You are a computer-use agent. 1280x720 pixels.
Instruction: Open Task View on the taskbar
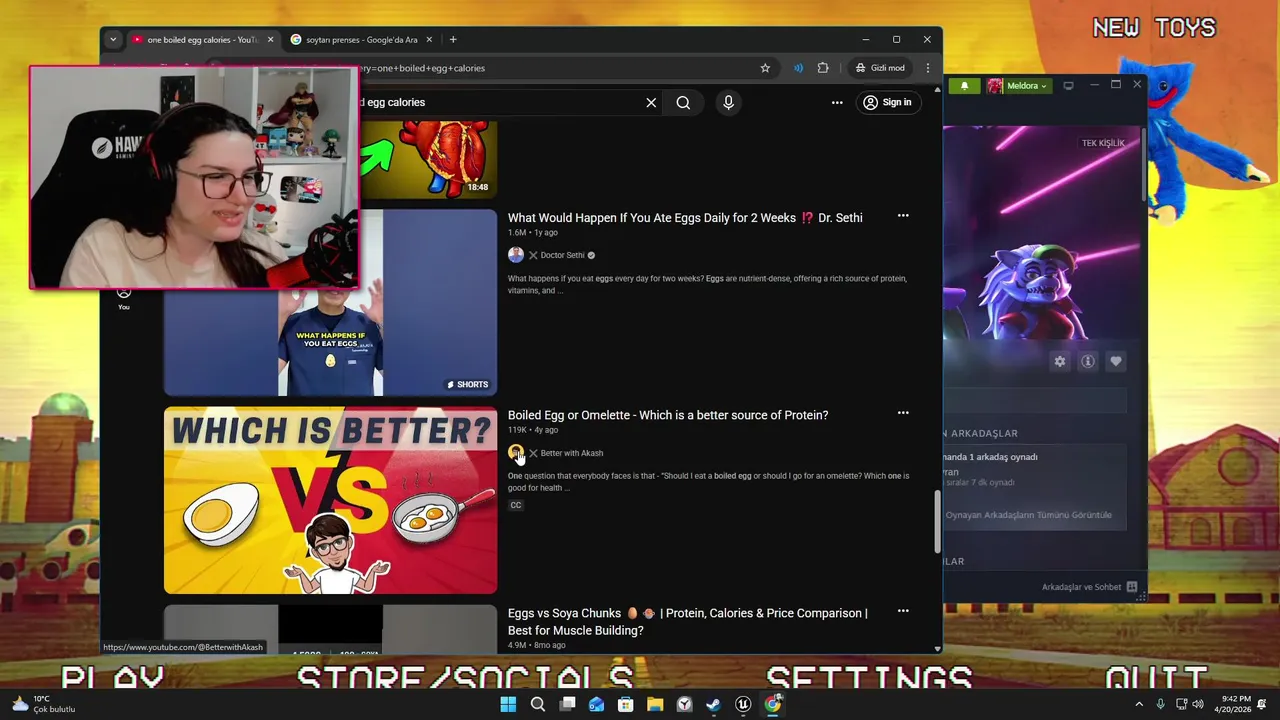click(567, 704)
